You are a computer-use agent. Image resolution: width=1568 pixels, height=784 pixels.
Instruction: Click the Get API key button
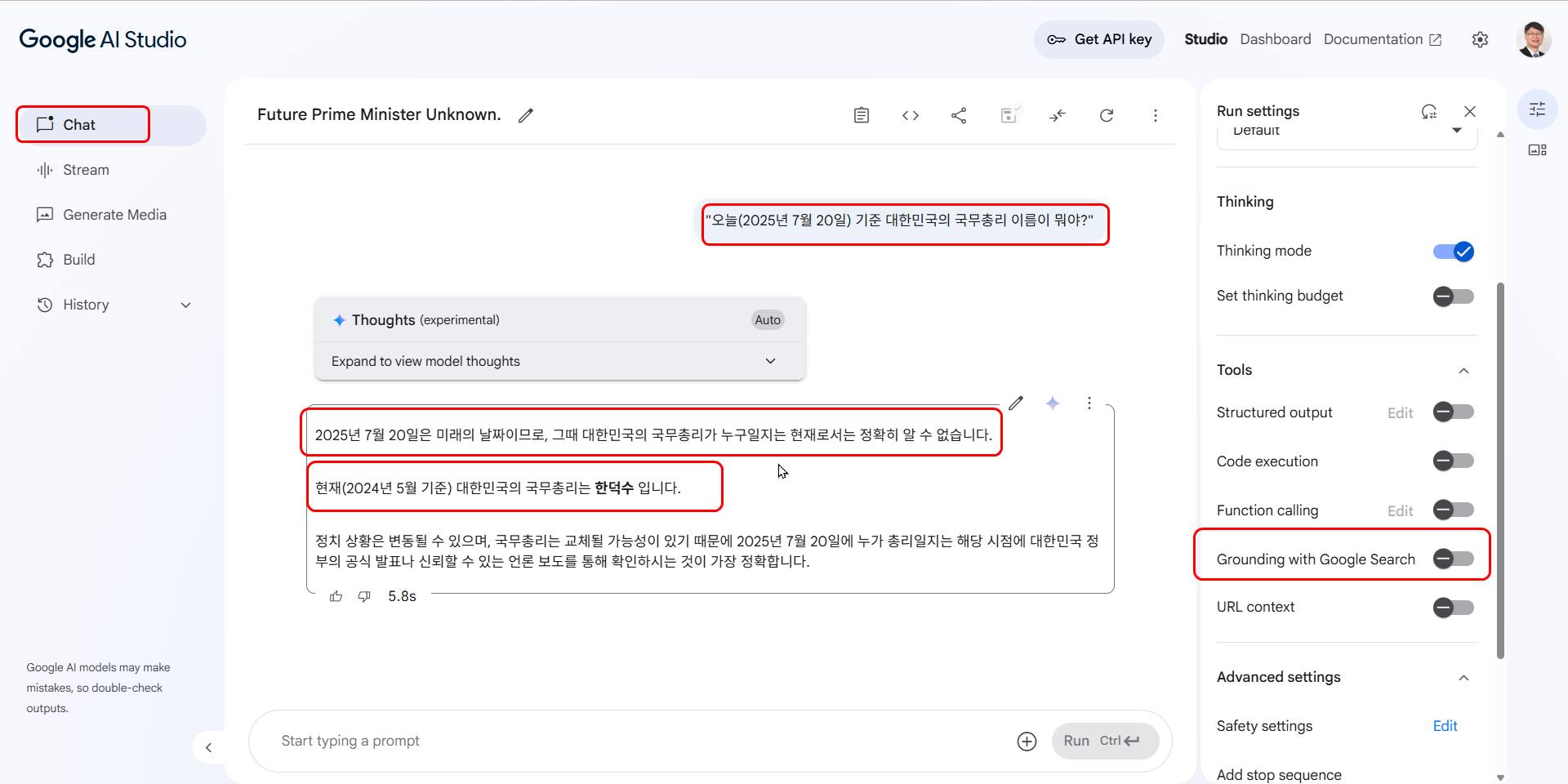[x=1099, y=39]
